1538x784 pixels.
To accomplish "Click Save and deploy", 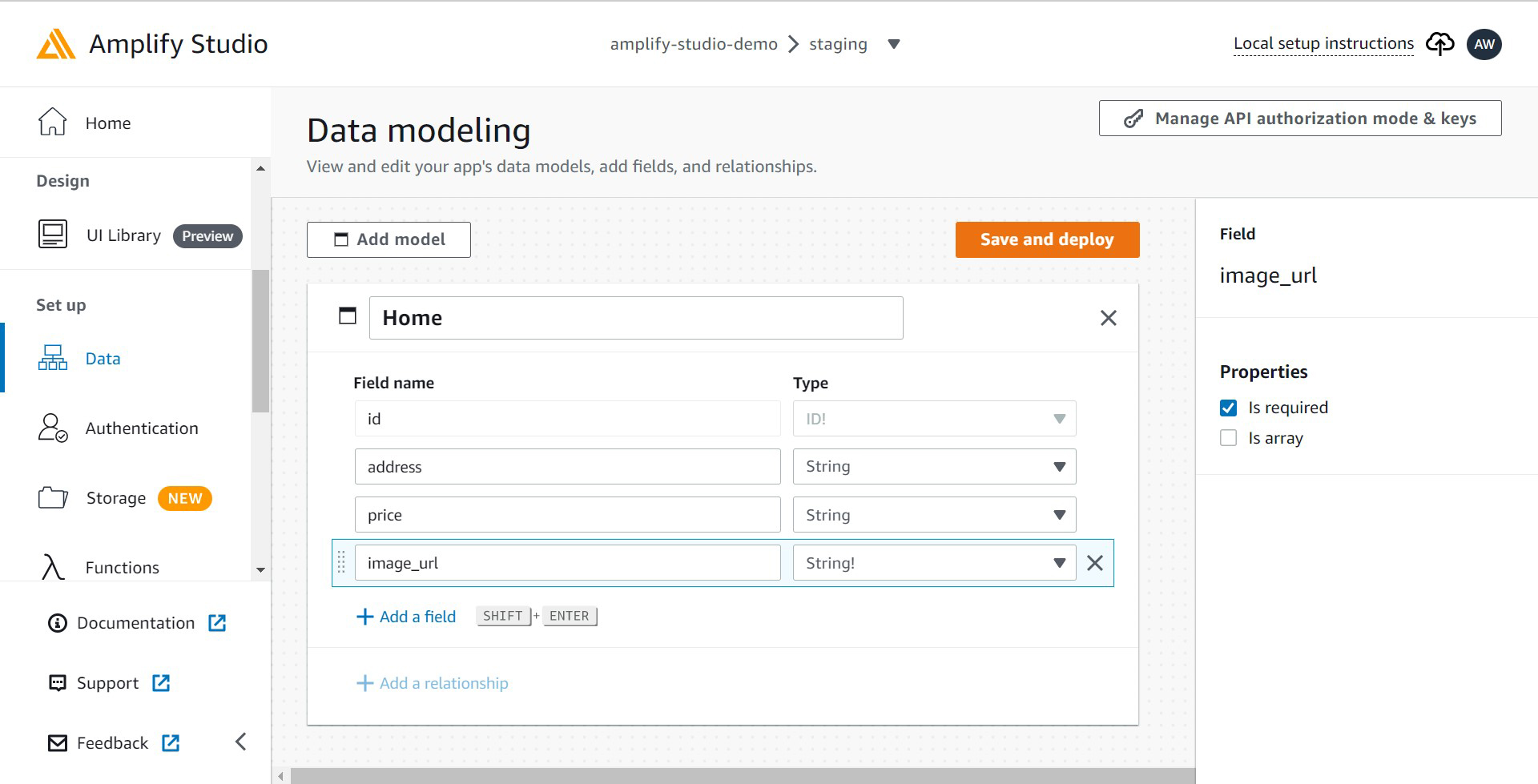I will [x=1047, y=239].
